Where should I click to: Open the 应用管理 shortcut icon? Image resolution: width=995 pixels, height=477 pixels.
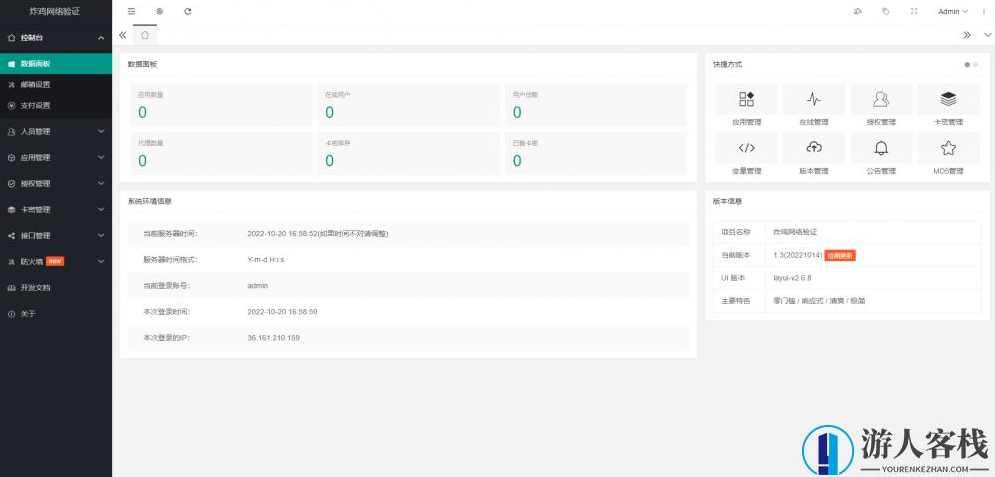point(747,99)
